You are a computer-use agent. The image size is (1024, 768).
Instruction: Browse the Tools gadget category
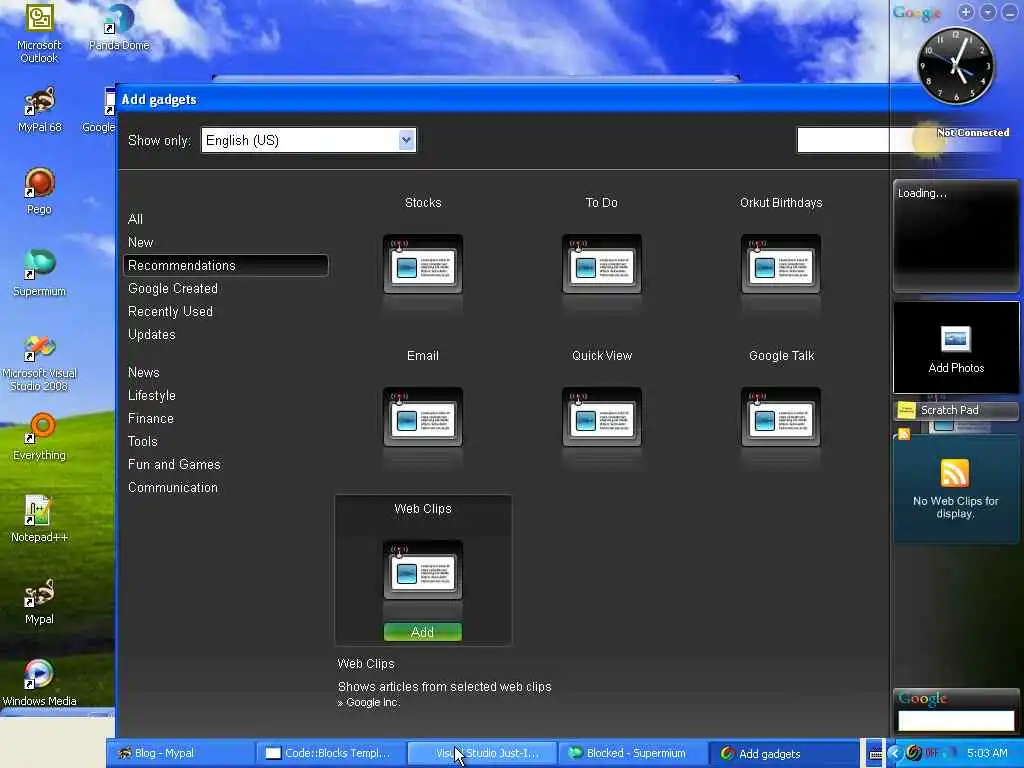(142, 441)
